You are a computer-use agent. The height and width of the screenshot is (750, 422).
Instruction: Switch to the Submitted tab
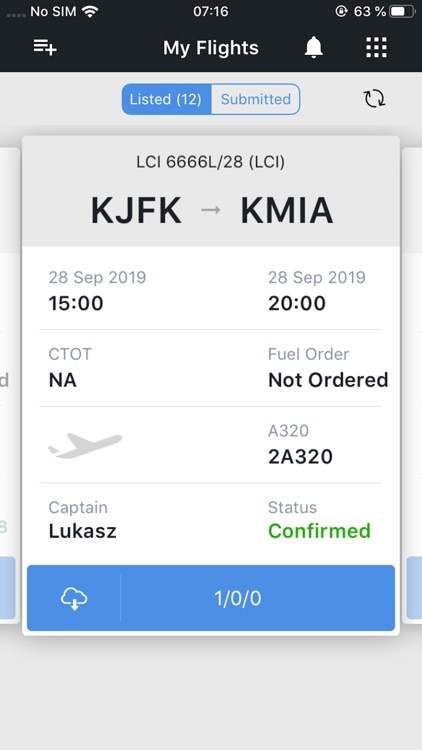click(x=255, y=99)
